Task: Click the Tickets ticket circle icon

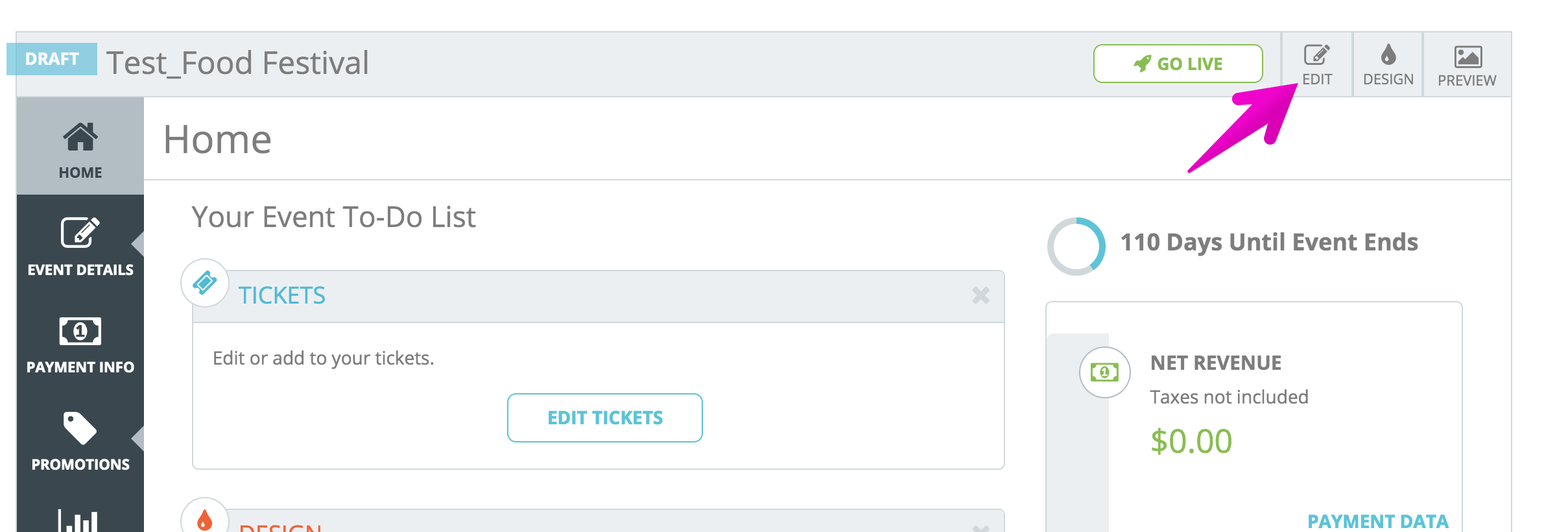Action: pos(205,283)
